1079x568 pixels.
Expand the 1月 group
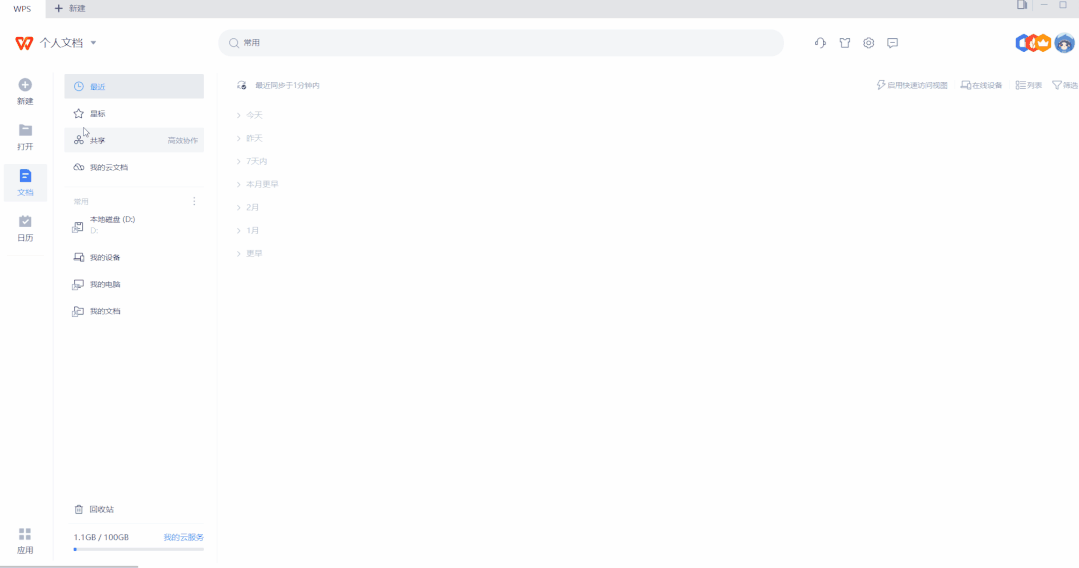(x=239, y=231)
